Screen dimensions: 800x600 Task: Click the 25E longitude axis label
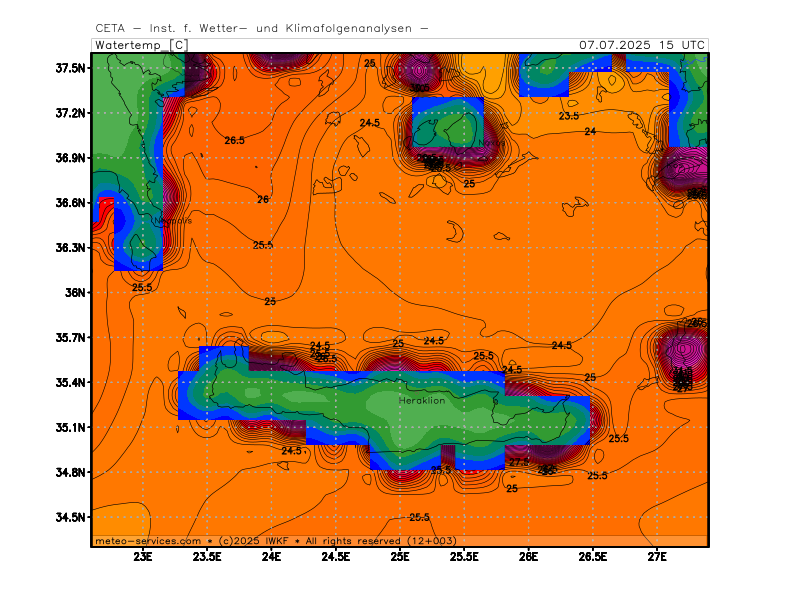[x=400, y=557]
